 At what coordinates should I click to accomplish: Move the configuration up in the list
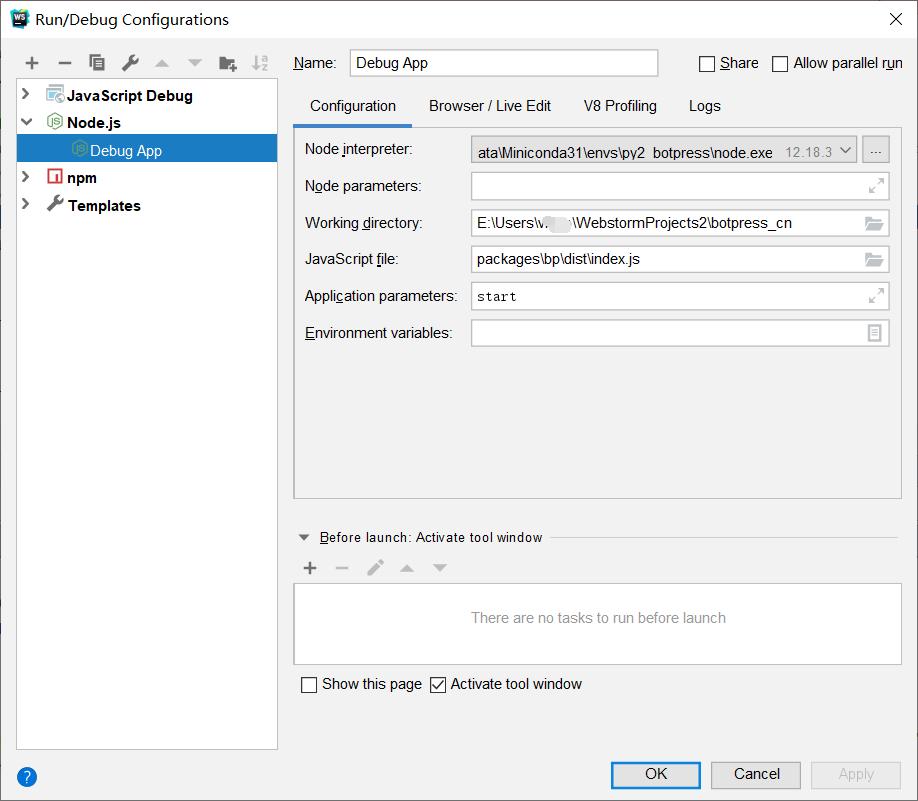pyautogui.click(x=162, y=63)
